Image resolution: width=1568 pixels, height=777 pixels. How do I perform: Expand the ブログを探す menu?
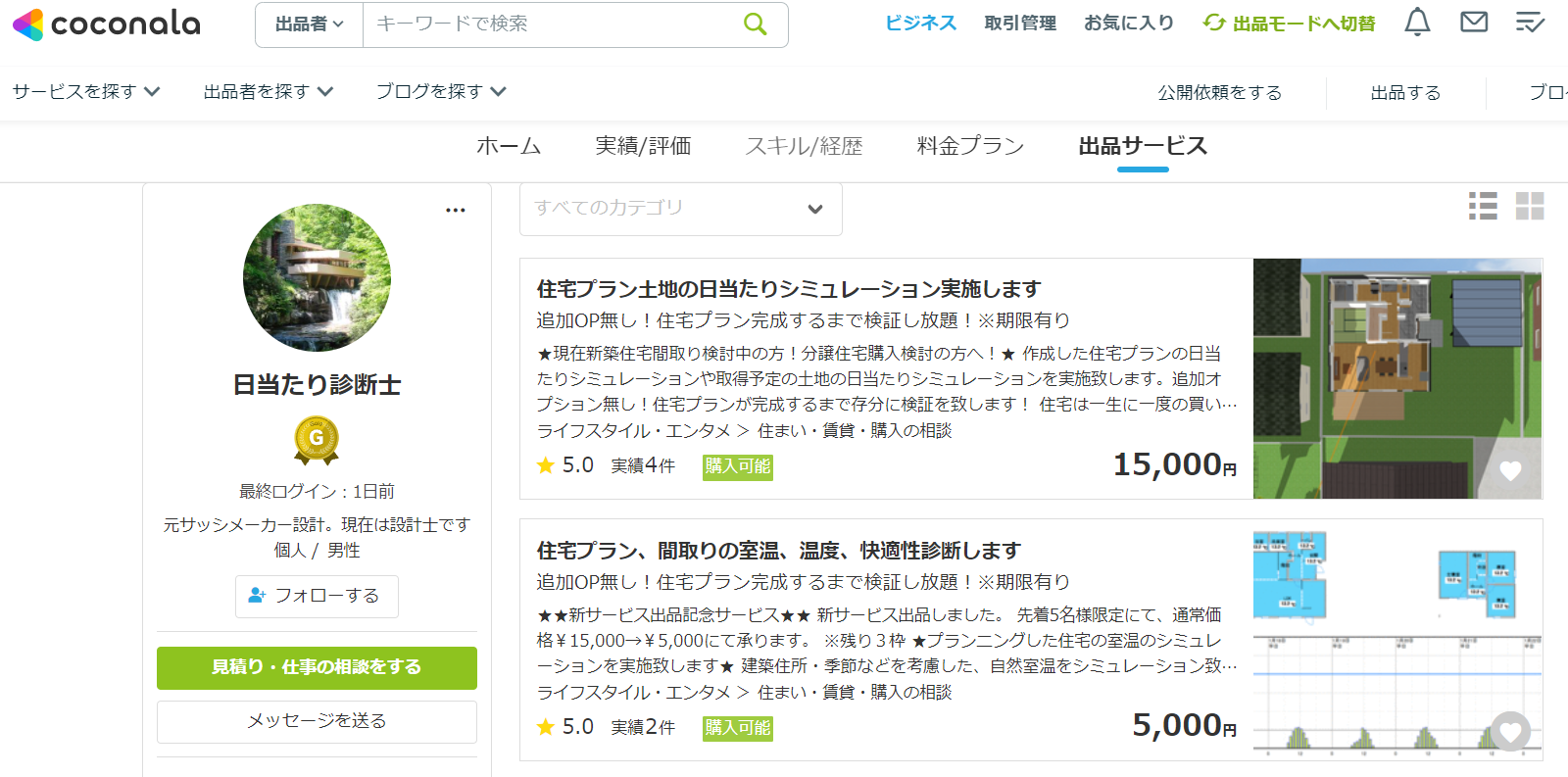441,92
